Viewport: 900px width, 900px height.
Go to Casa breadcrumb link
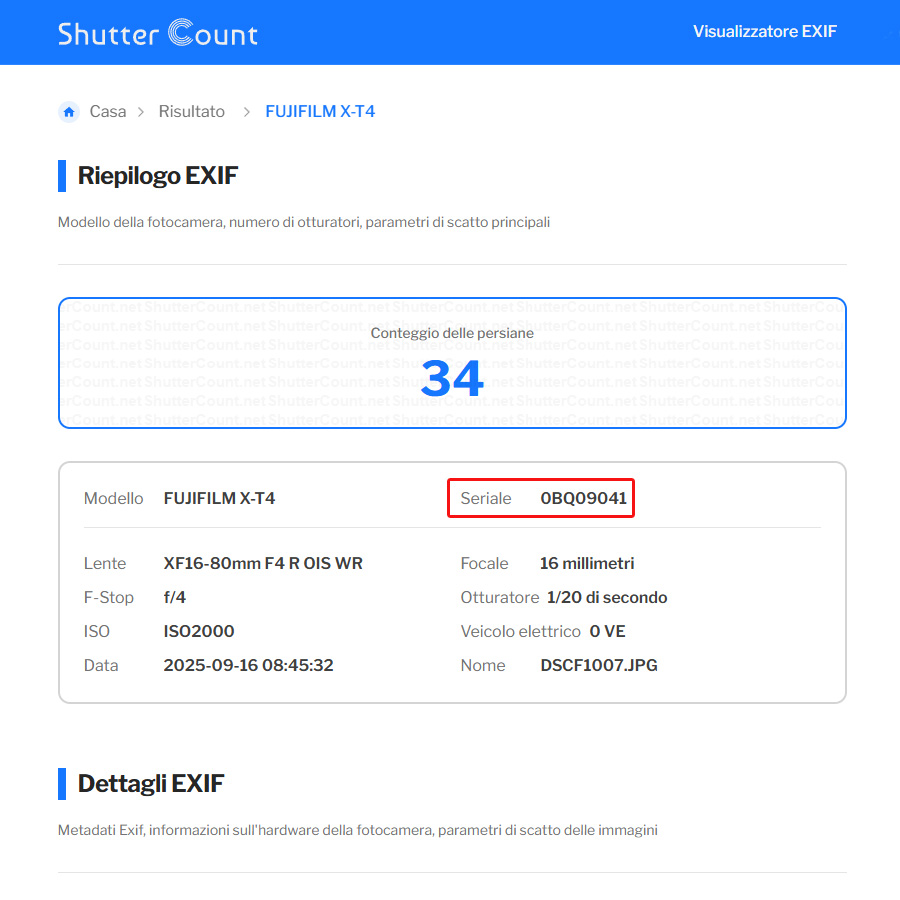tap(108, 111)
